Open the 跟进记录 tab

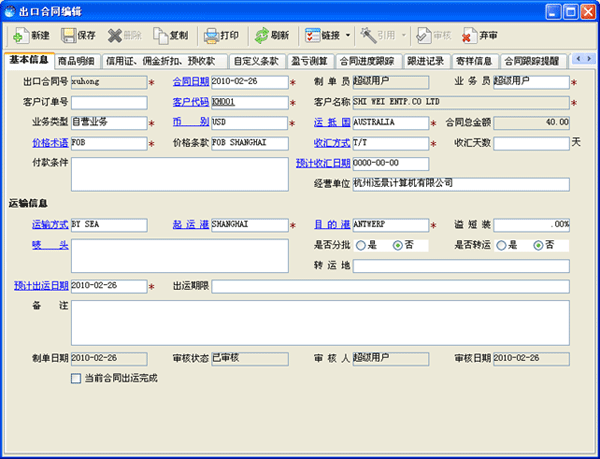(427, 61)
